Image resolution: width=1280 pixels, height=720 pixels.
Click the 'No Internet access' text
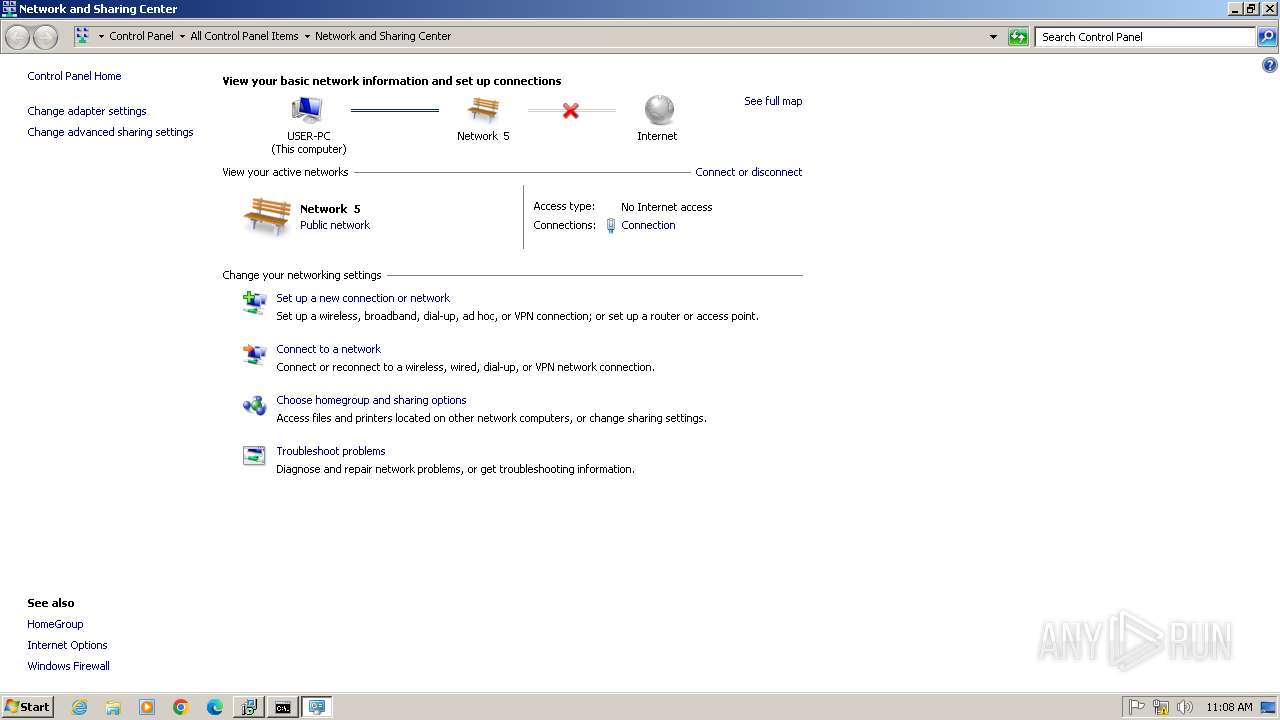click(x=666, y=207)
